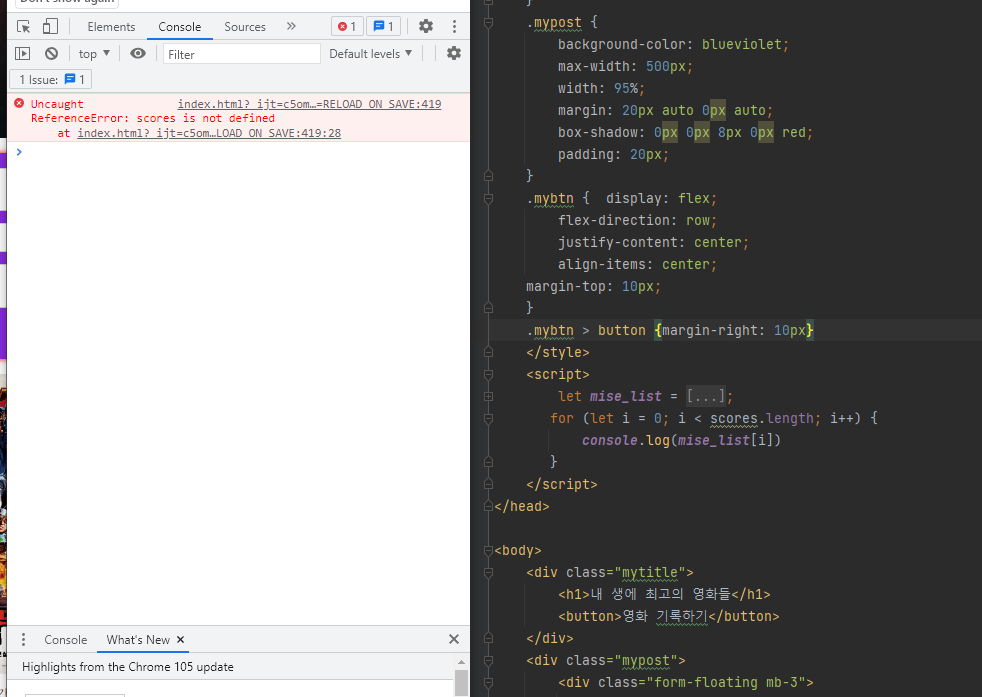Click the 'ReferenceError: scores is not defined' message
Viewport: 982px width, 697px height.
click(x=153, y=118)
